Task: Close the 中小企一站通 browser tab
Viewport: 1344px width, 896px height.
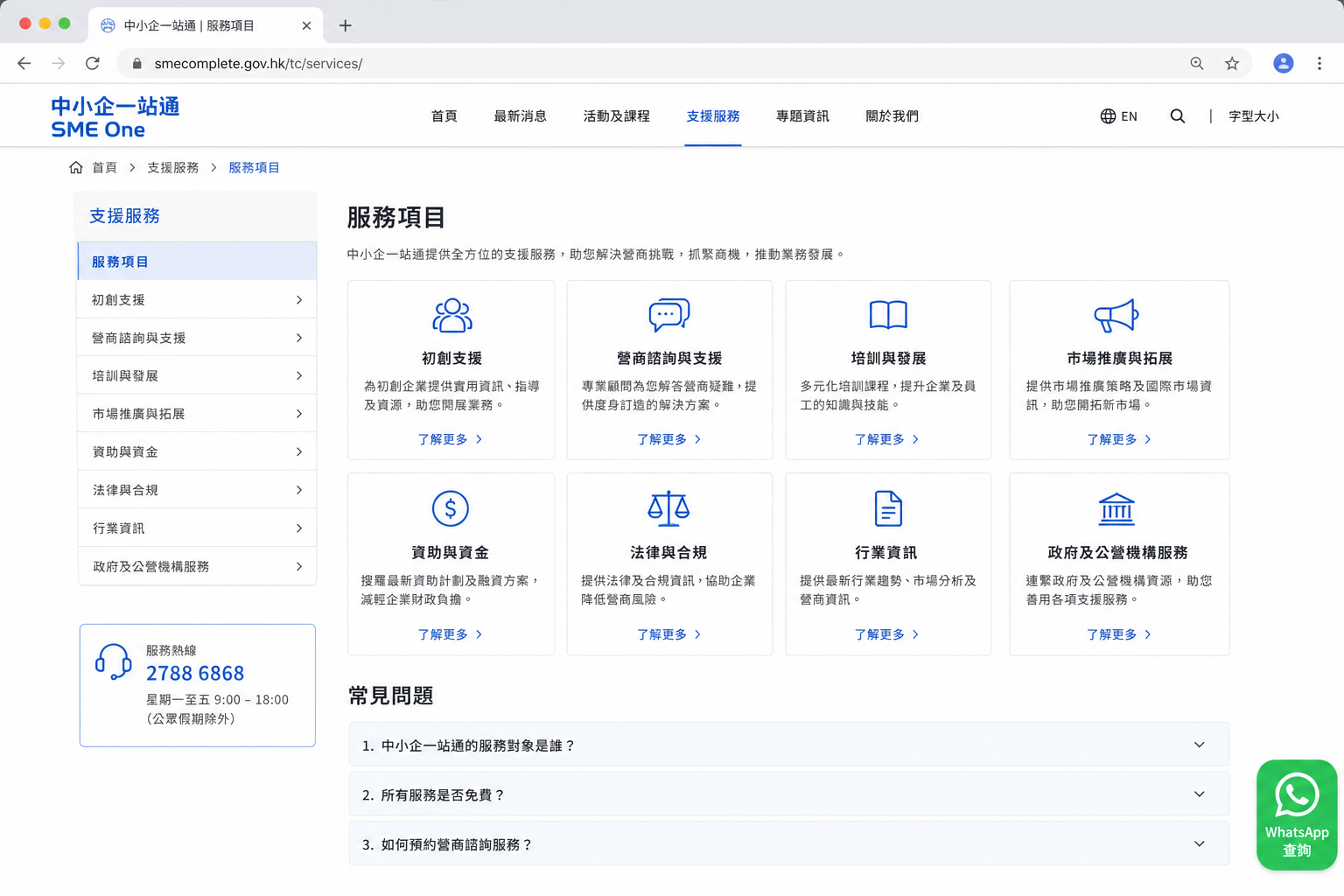Action: 306,25
